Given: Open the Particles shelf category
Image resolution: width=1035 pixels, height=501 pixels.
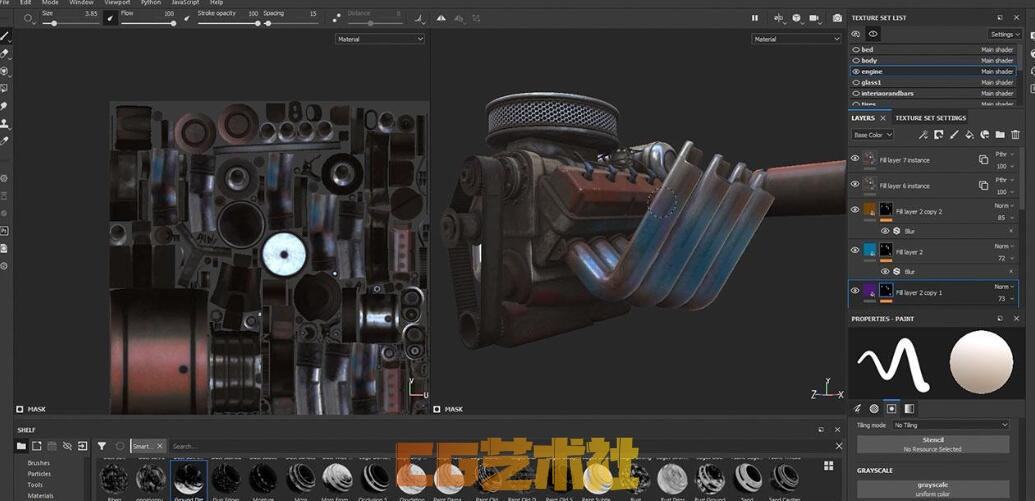Looking at the screenshot, I should 39,474.
